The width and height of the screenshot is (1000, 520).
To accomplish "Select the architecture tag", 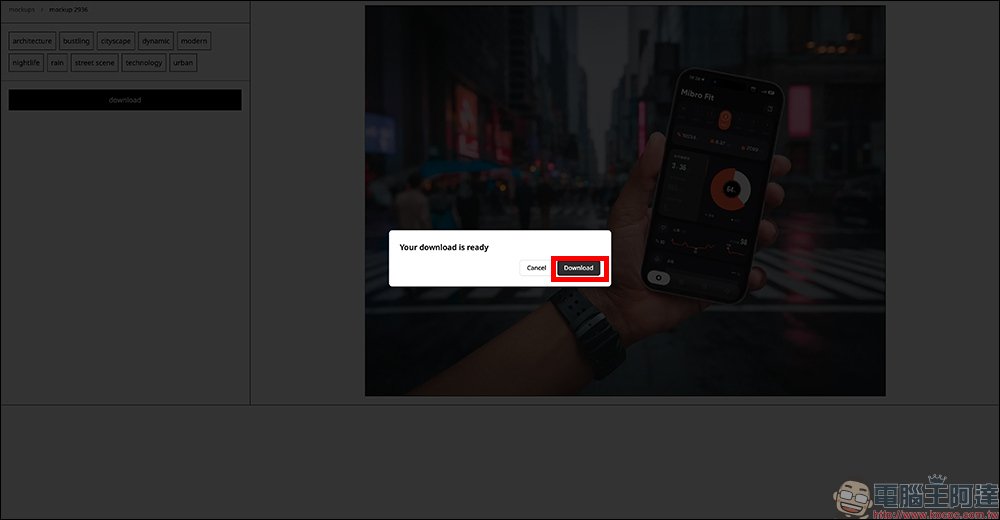I will 32,41.
